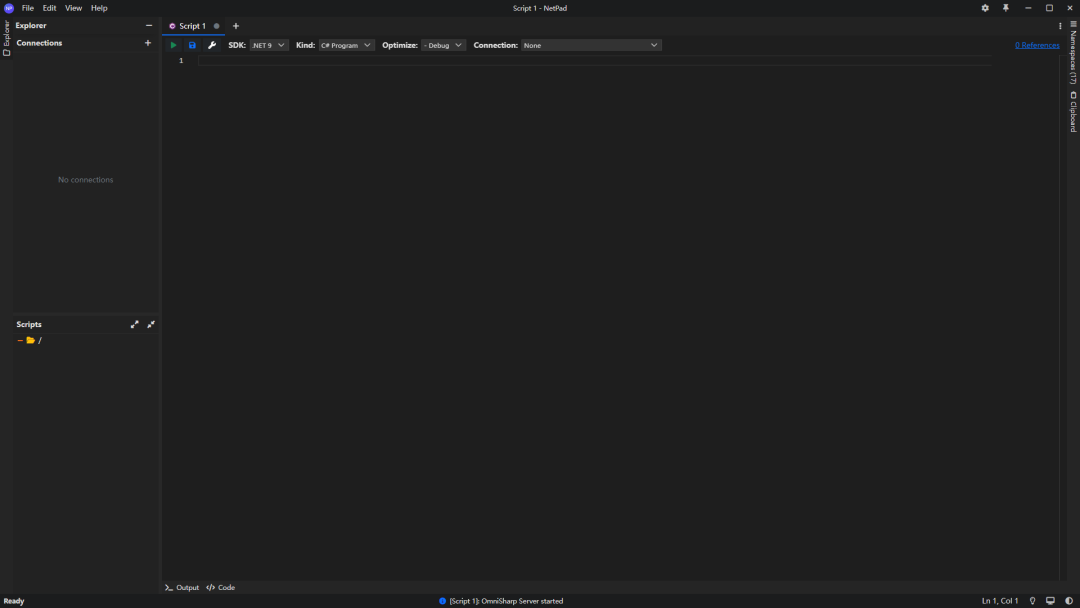Open settings via the gear icon in the title bar

pyautogui.click(x=985, y=8)
